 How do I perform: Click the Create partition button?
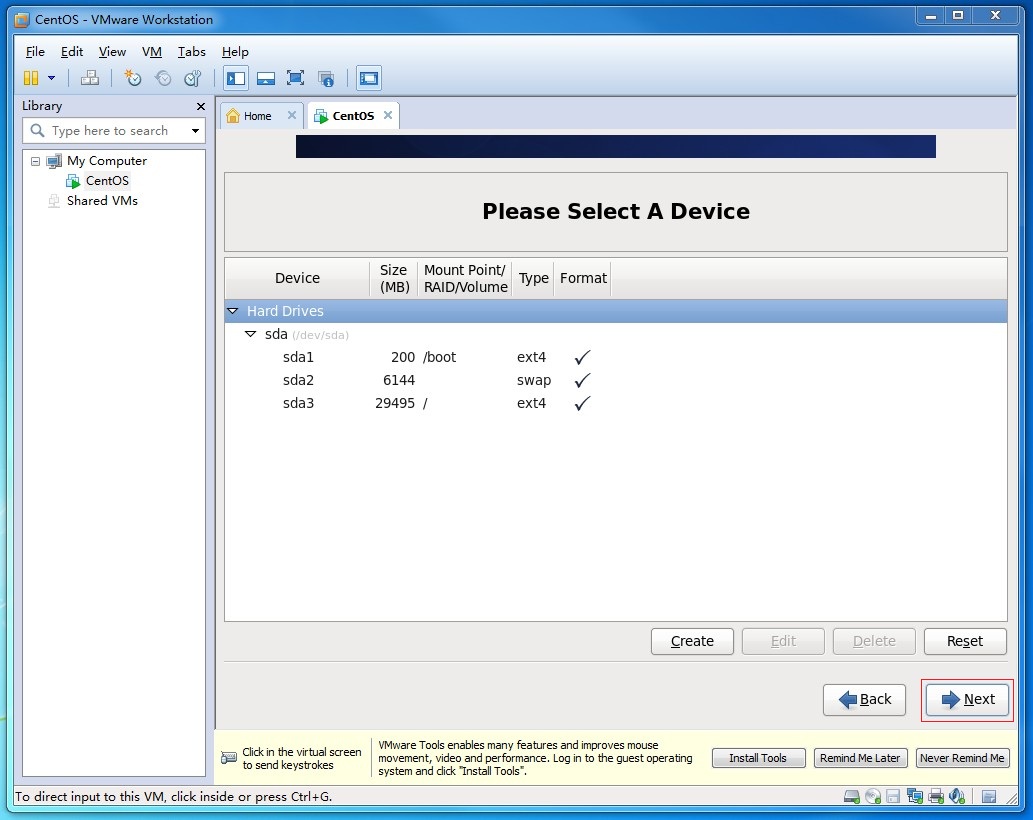click(x=692, y=641)
